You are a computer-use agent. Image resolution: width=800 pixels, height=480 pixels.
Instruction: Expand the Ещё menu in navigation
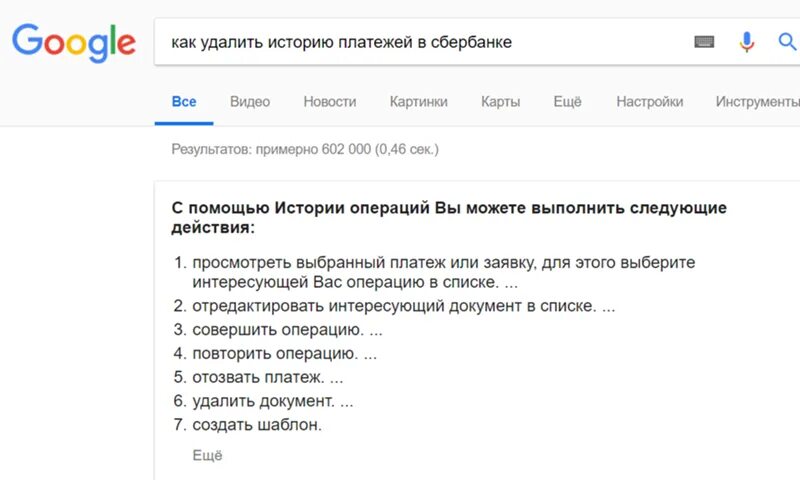point(567,102)
